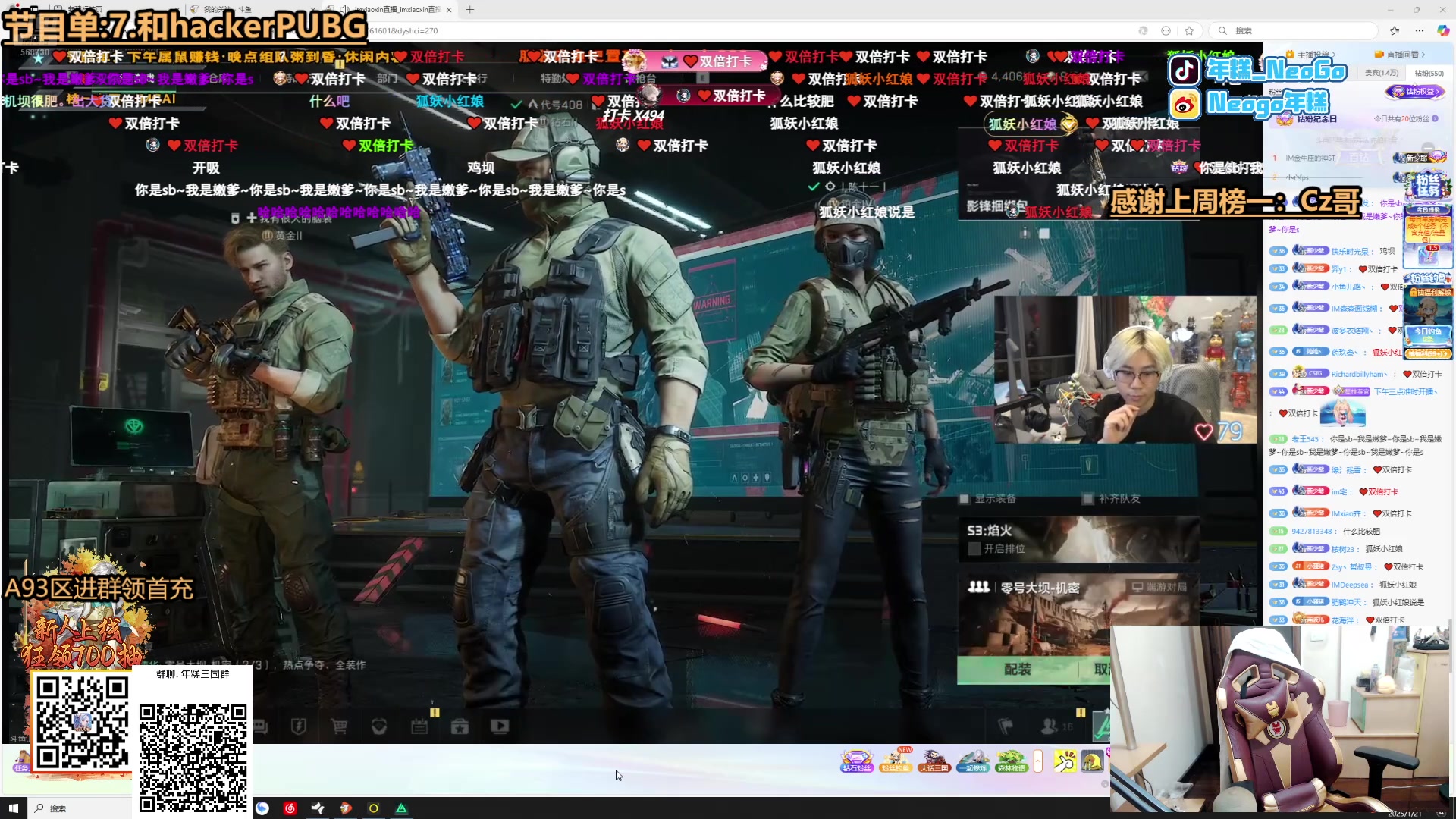Click chat user 老王545

point(1304,439)
